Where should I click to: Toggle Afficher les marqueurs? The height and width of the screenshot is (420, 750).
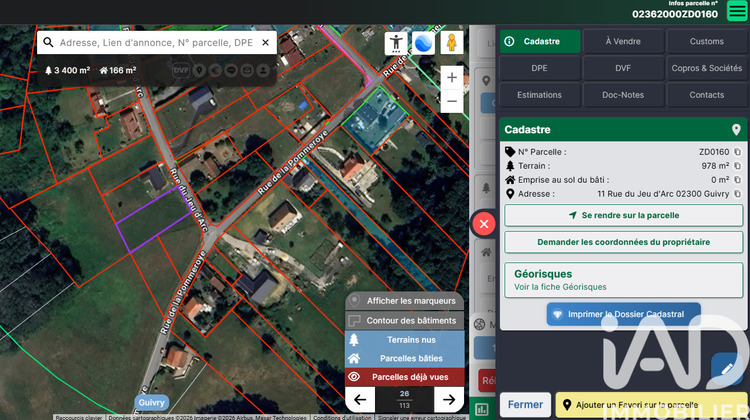coord(405,301)
